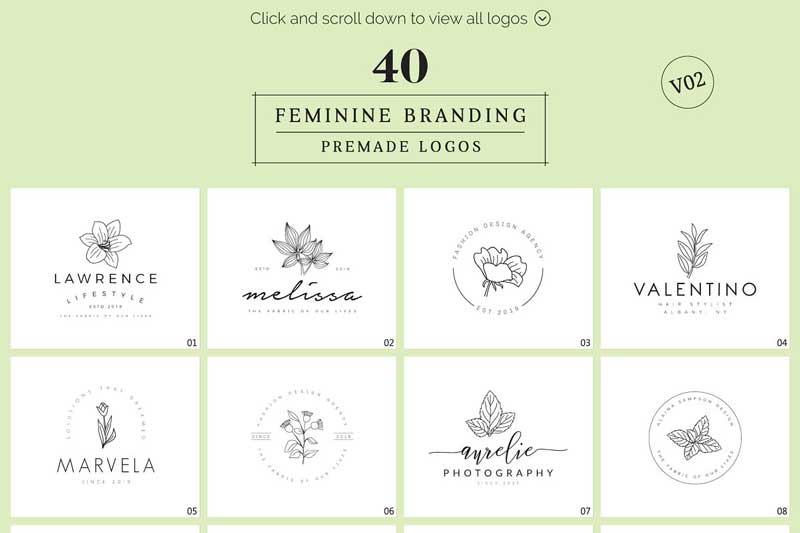Click the down chevron circle icon

(x=543, y=18)
